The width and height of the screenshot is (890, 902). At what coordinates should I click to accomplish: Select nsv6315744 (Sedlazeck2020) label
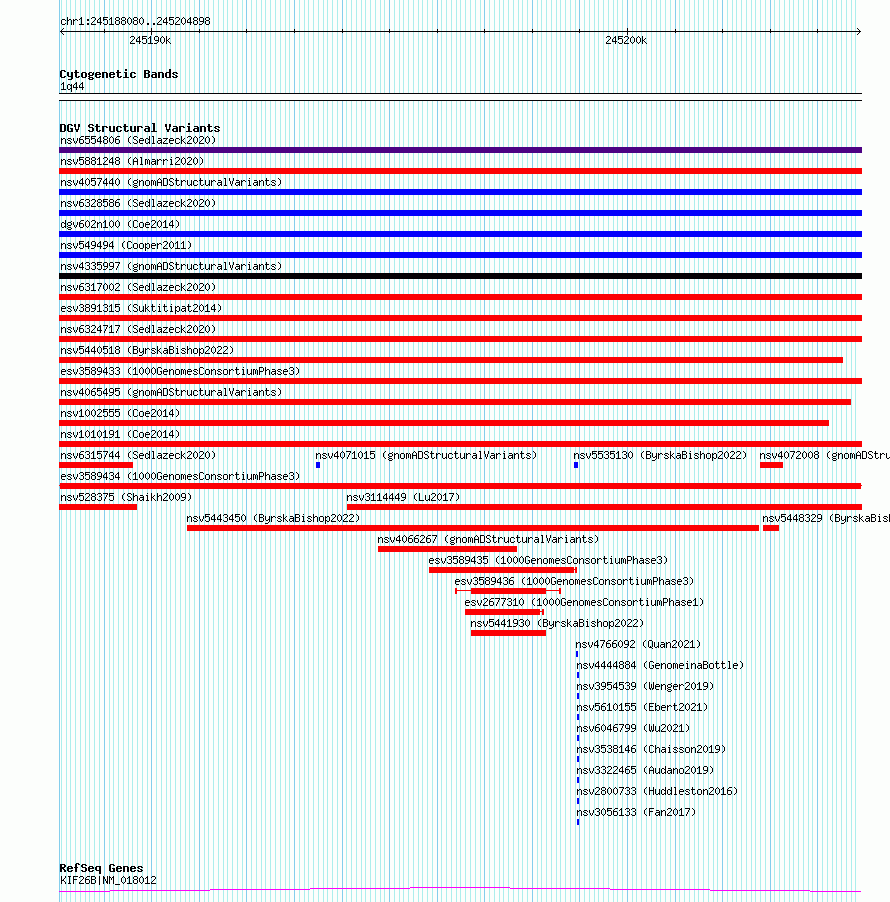tap(138, 455)
